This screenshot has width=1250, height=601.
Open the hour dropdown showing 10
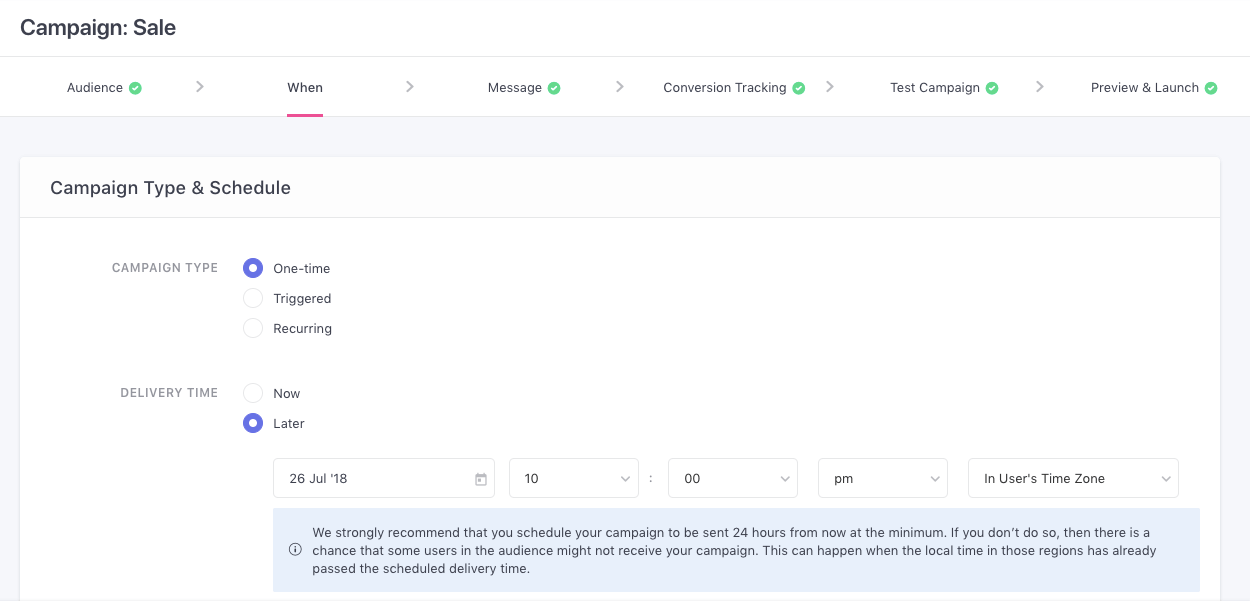click(573, 478)
